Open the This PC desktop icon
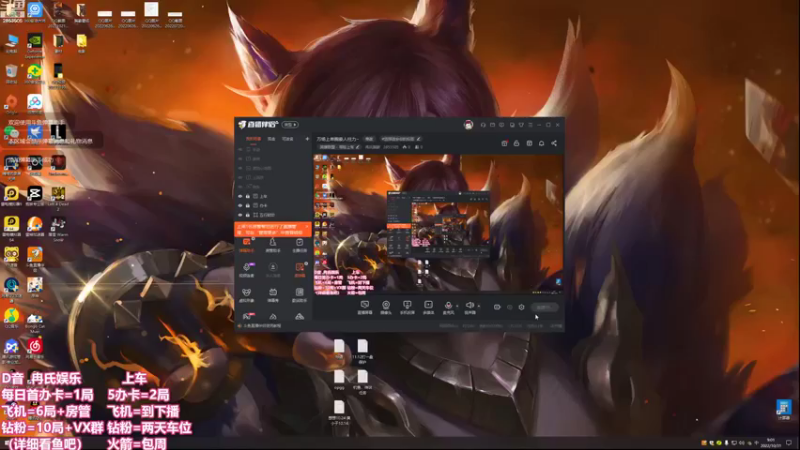 [x=11, y=43]
